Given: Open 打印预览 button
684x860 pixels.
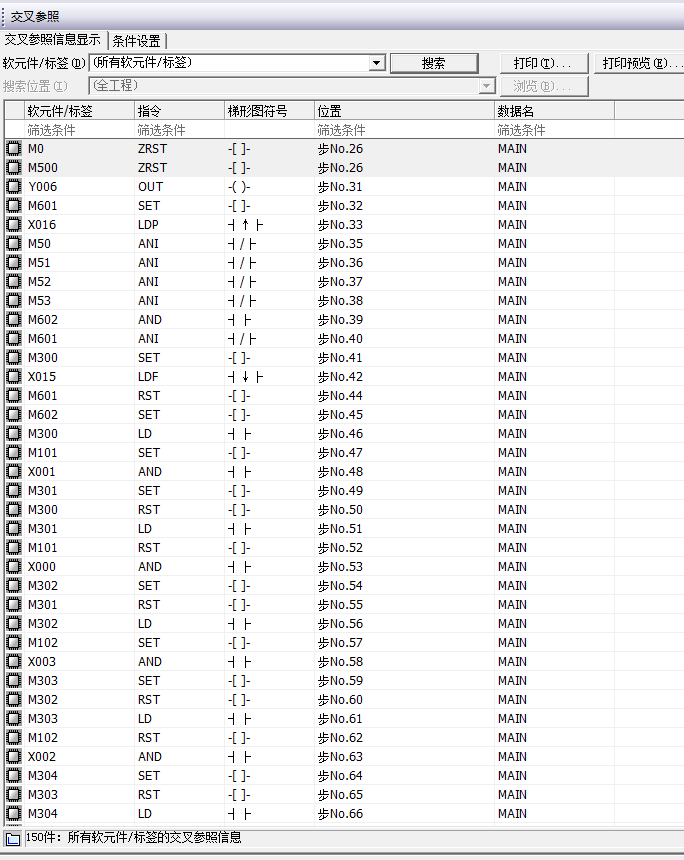Looking at the screenshot, I should pyautogui.click(x=640, y=63).
